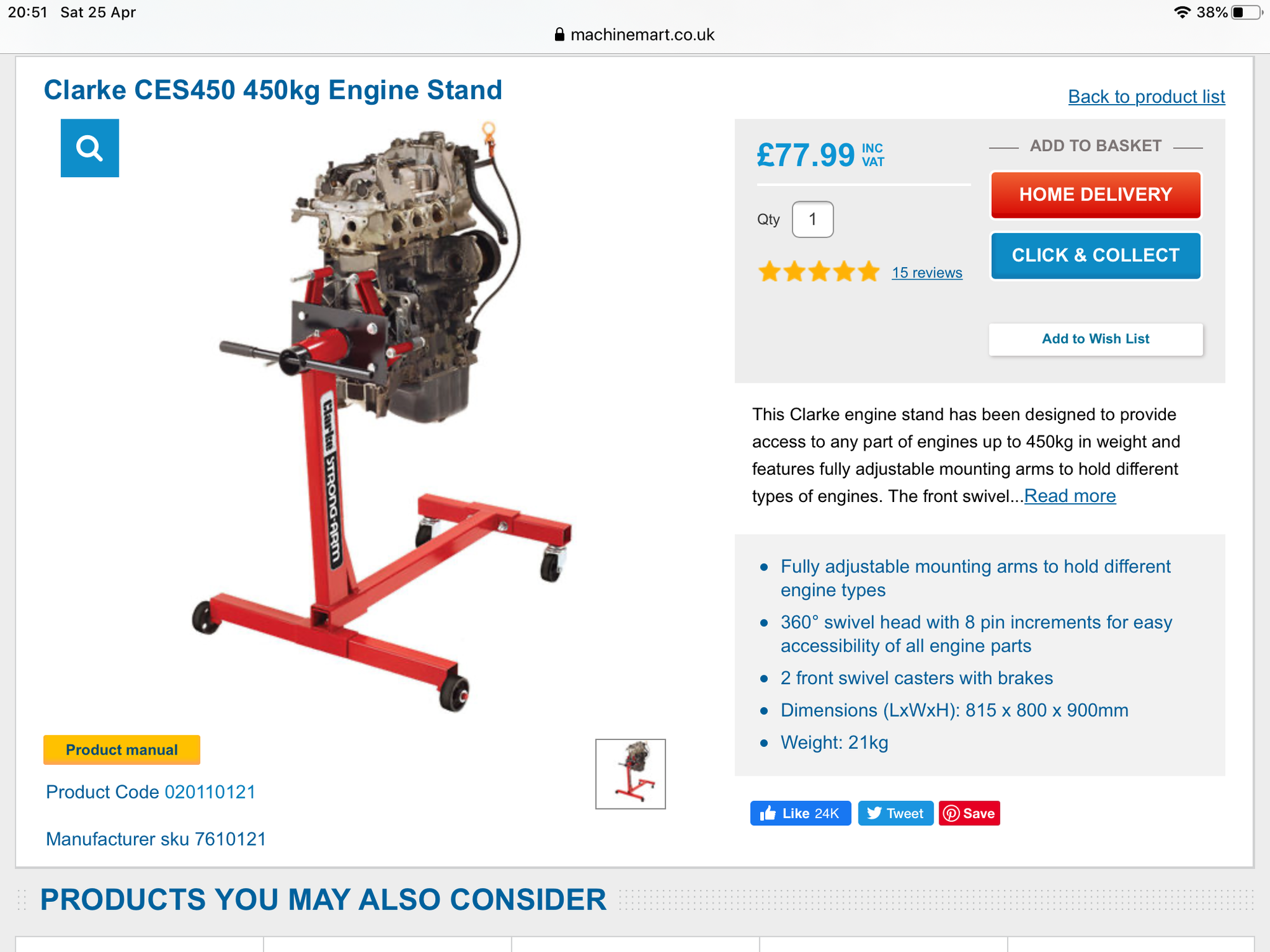This screenshot has width=1270, height=952.
Task: Open the Product manual
Action: [122, 750]
